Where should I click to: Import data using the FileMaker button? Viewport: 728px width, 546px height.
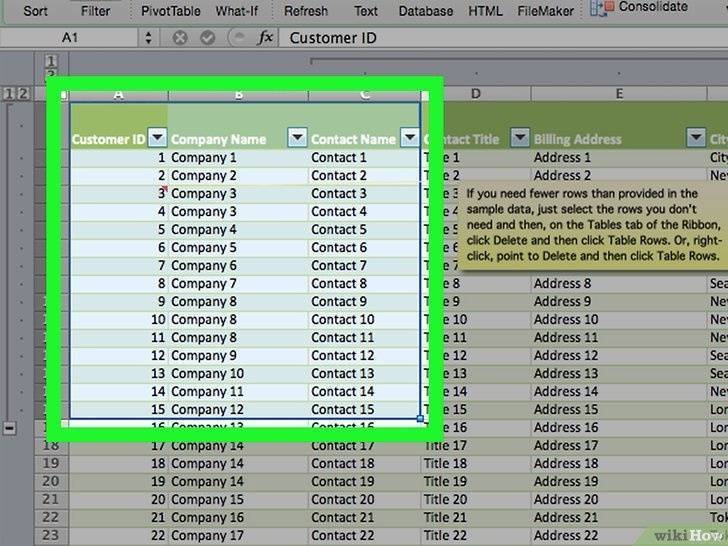545,11
